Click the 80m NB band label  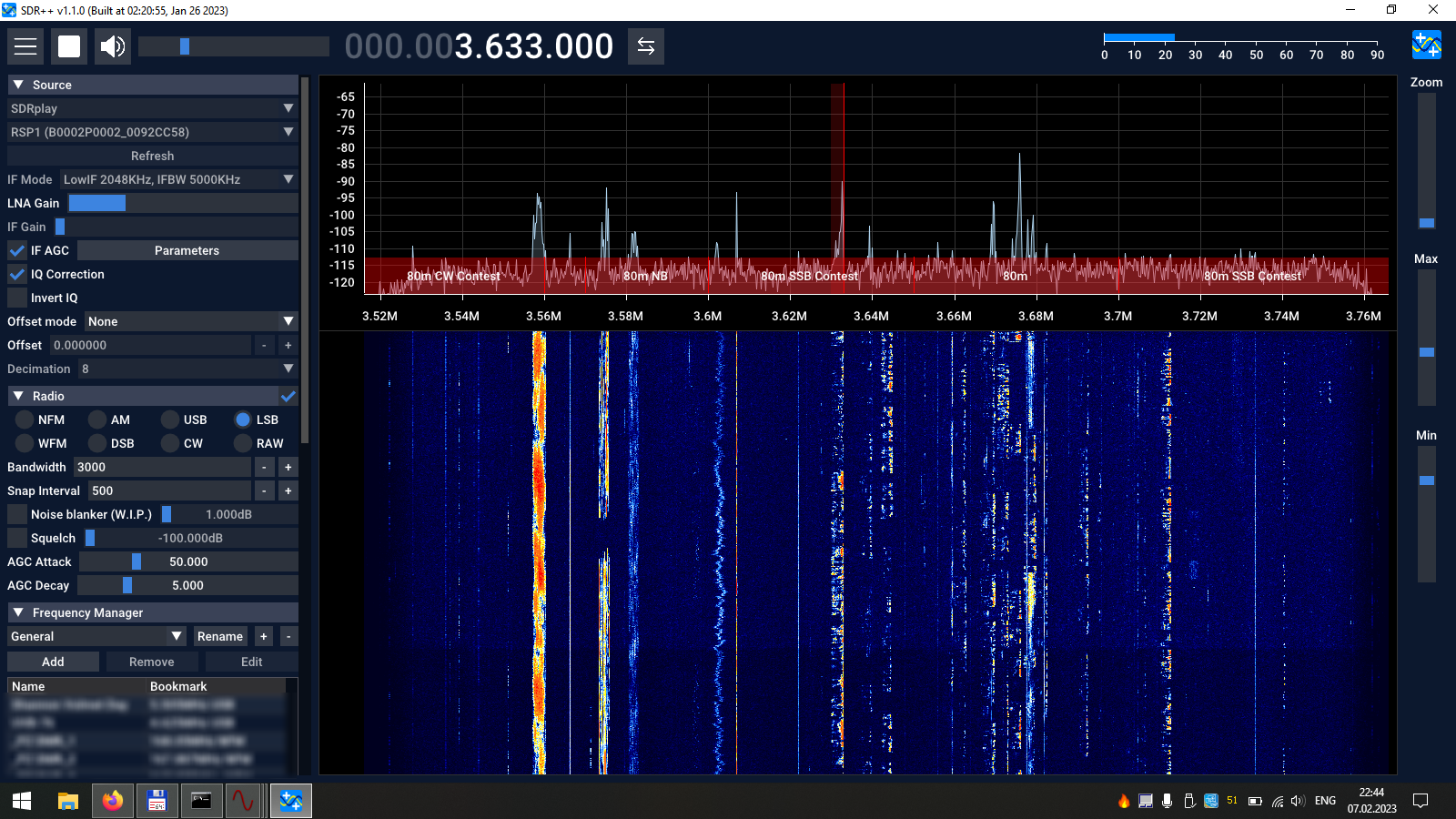pyautogui.click(x=645, y=276)
